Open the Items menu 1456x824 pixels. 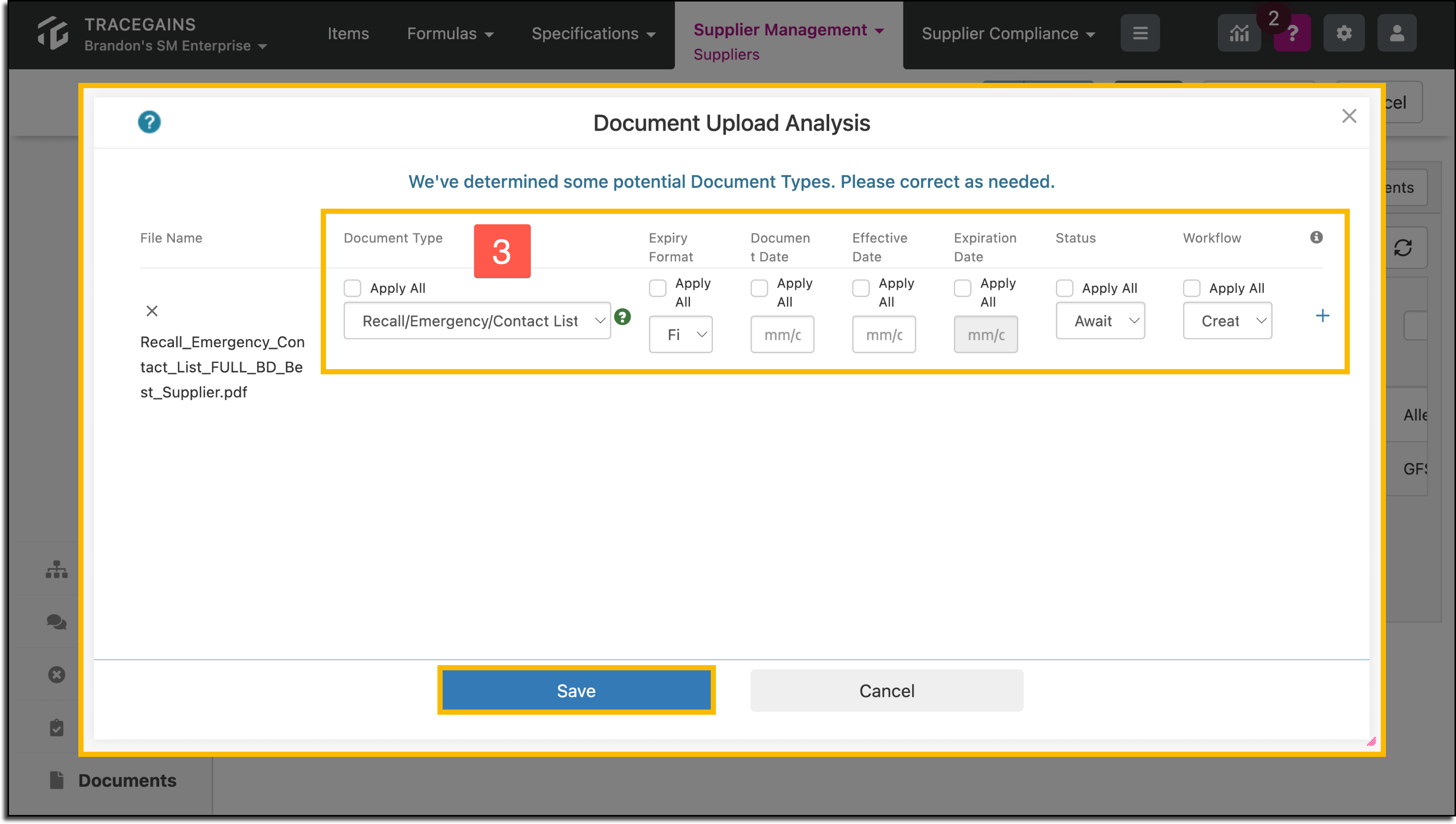348,34
